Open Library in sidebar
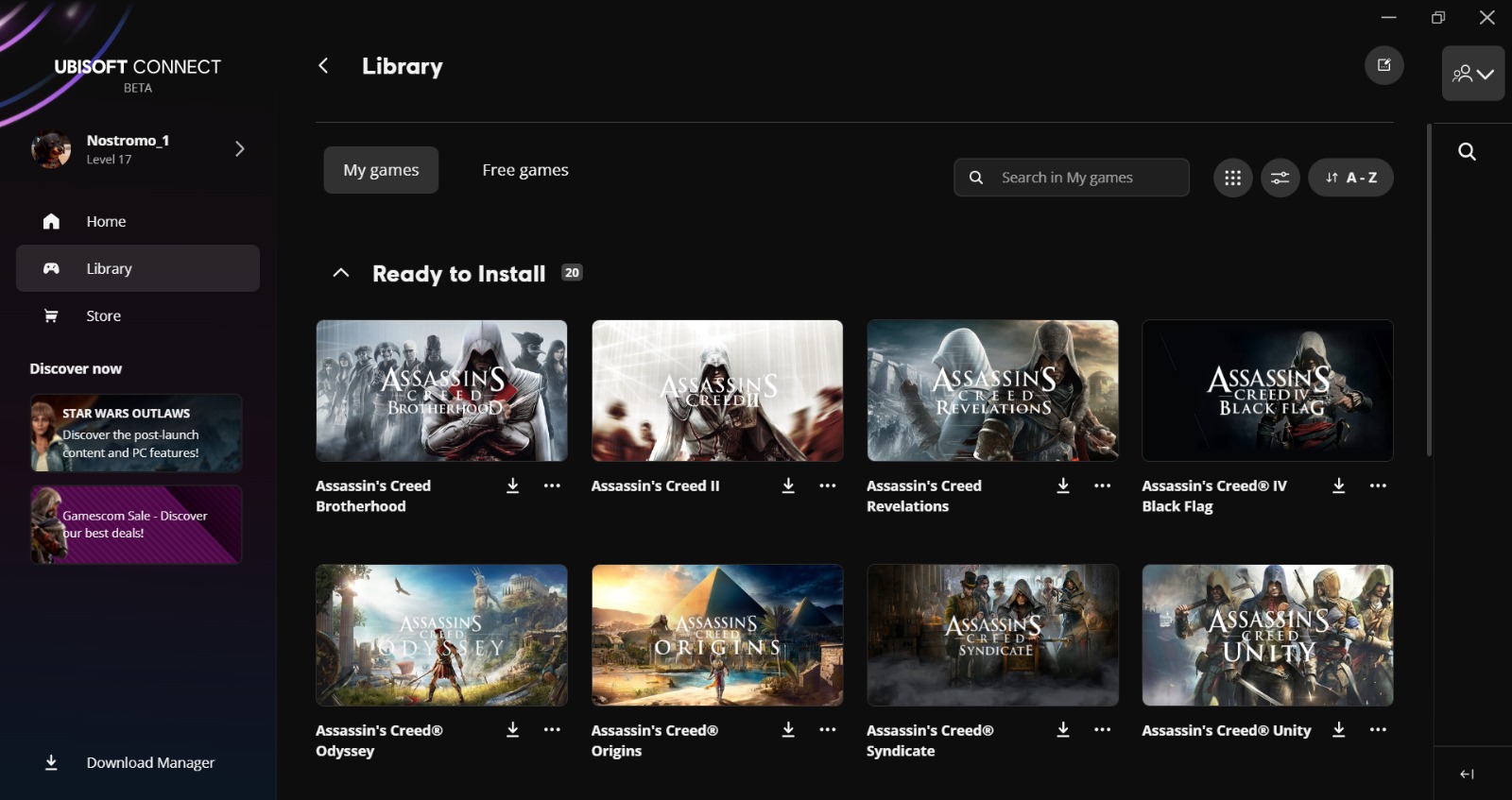The image size is (1512, 800). pyautogui.click(x=138, y=268)
